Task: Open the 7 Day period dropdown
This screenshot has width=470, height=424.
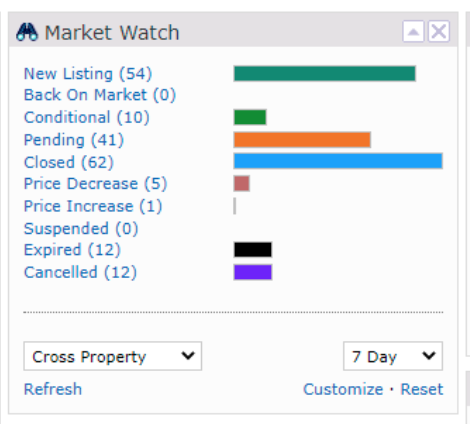Action: 393,356
